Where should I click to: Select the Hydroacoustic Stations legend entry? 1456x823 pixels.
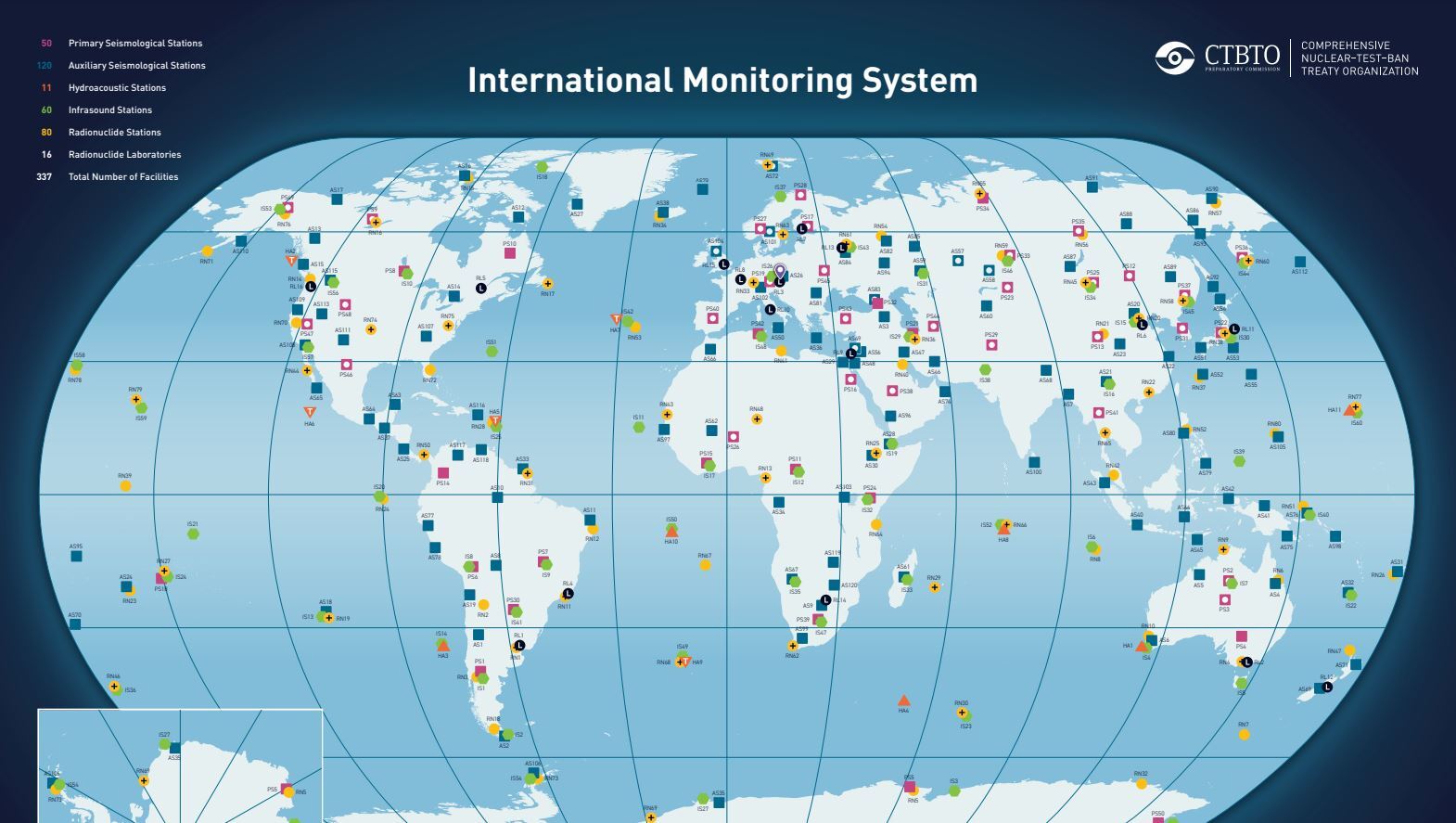(x=117, y=88)
